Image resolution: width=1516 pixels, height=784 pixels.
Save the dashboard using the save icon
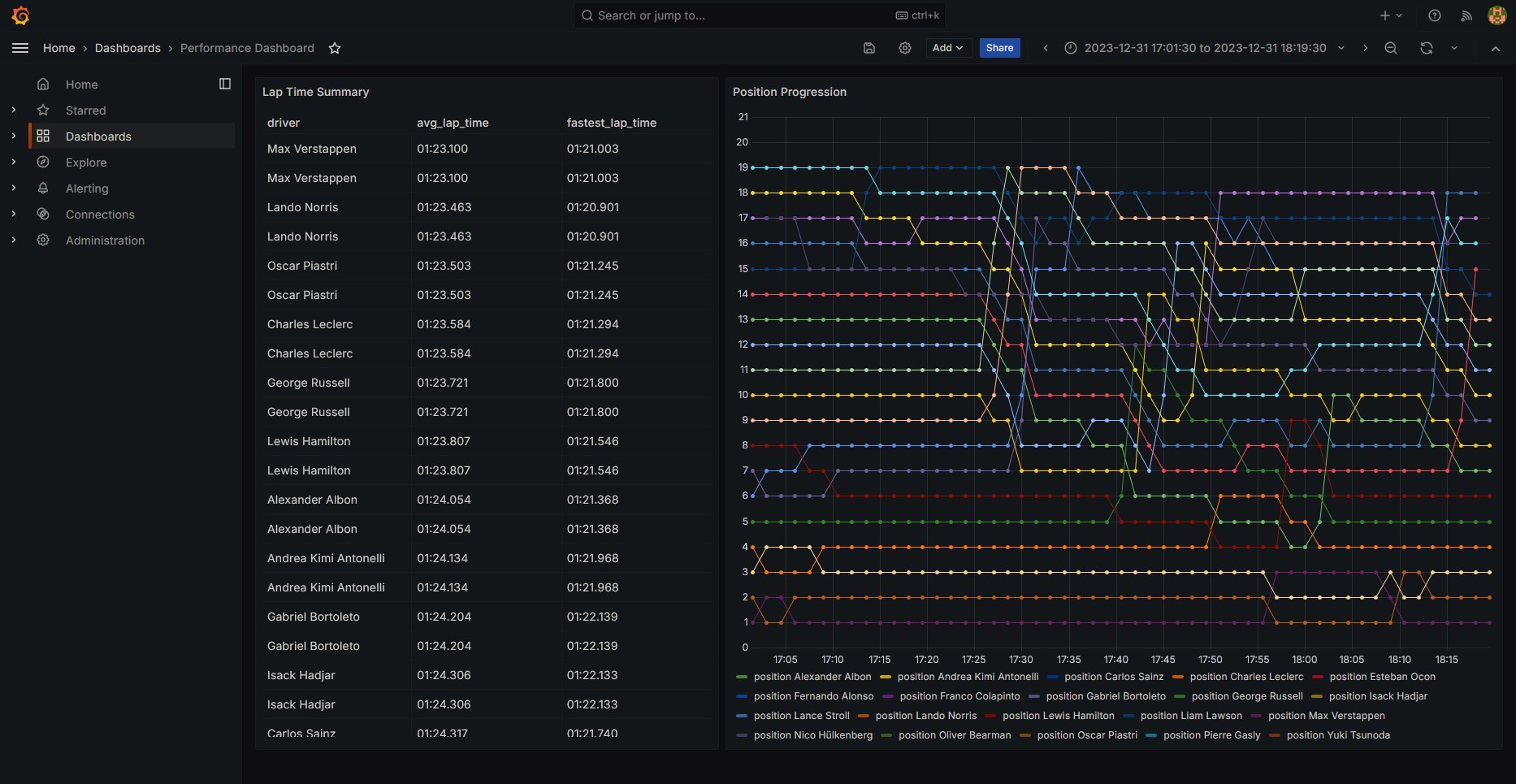click(868, 48)
